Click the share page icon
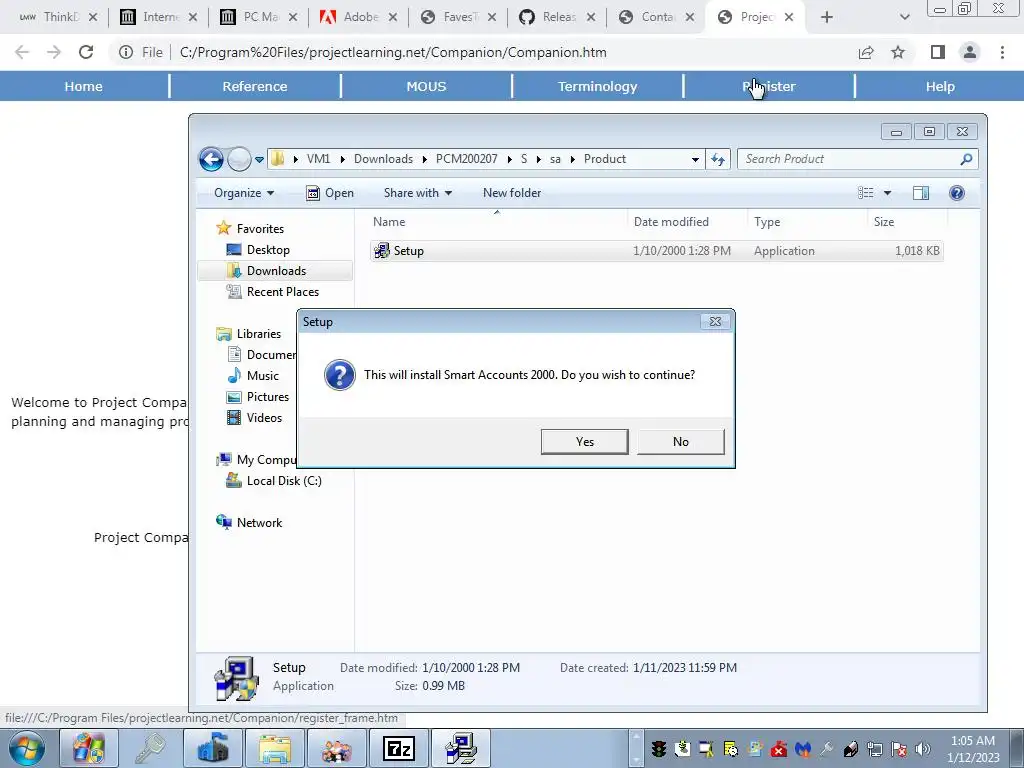Image resolution: width=1024 pixels, height=768 pixels. pyautogui.click(x=866, y=52)
